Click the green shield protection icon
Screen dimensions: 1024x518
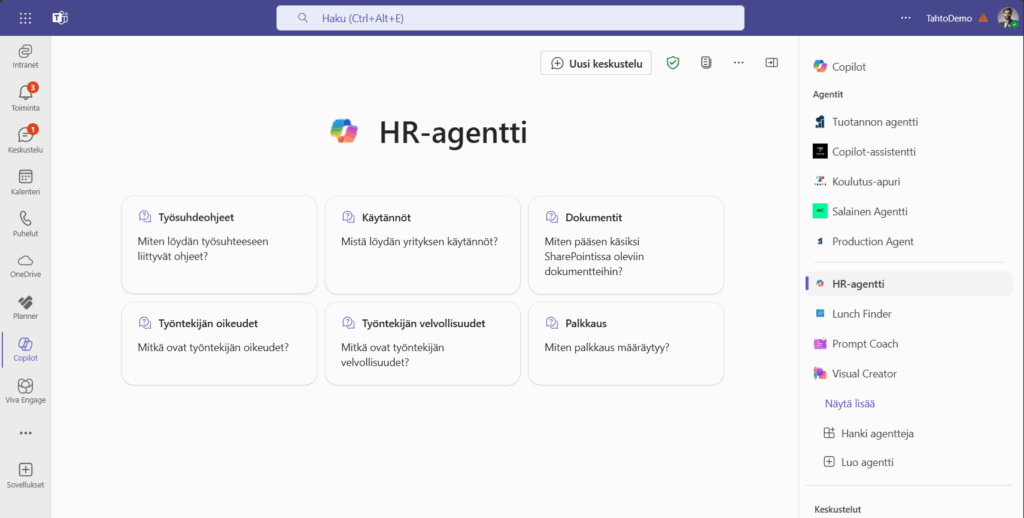[673, 63]
